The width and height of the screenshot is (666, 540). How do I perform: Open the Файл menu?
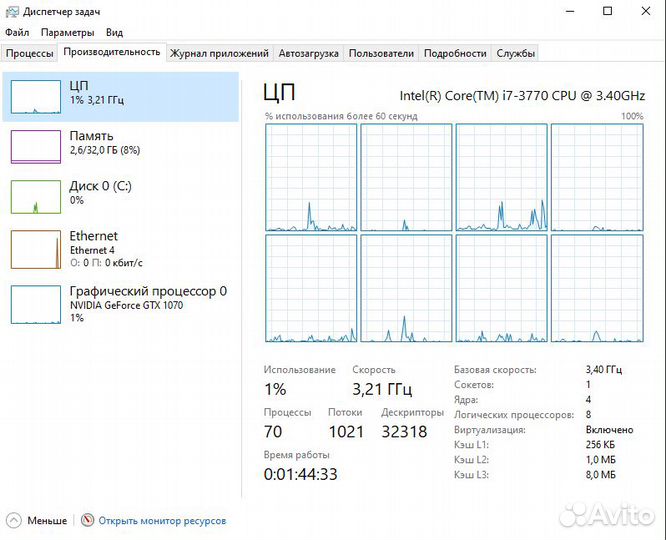[x=17, y=32]
